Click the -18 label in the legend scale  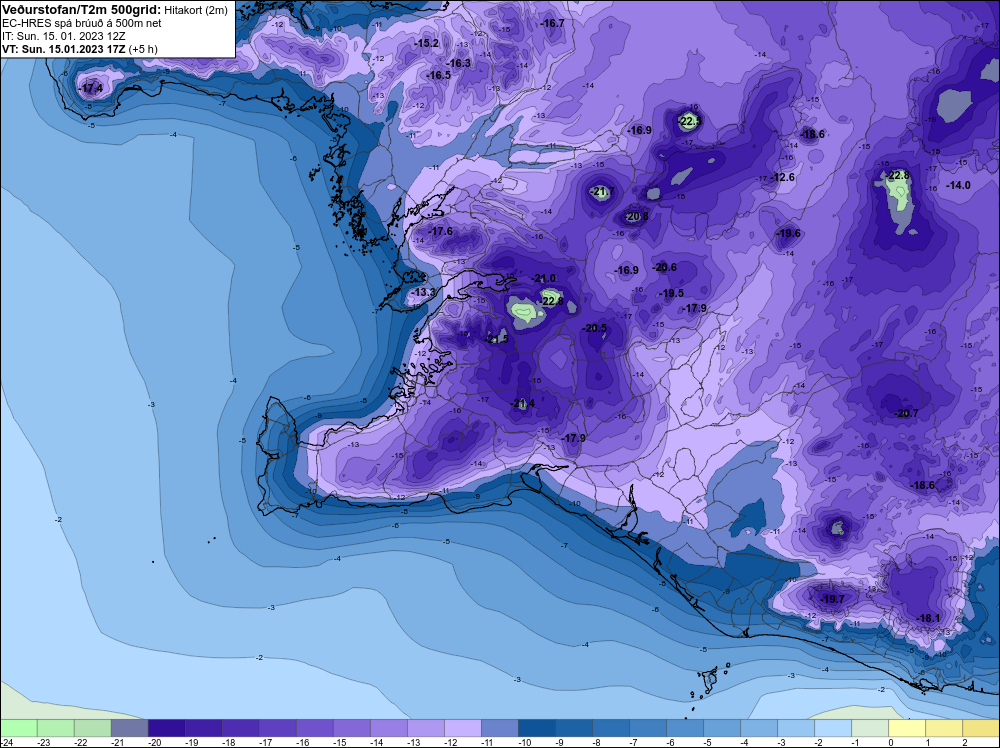(x=228, y=742)
